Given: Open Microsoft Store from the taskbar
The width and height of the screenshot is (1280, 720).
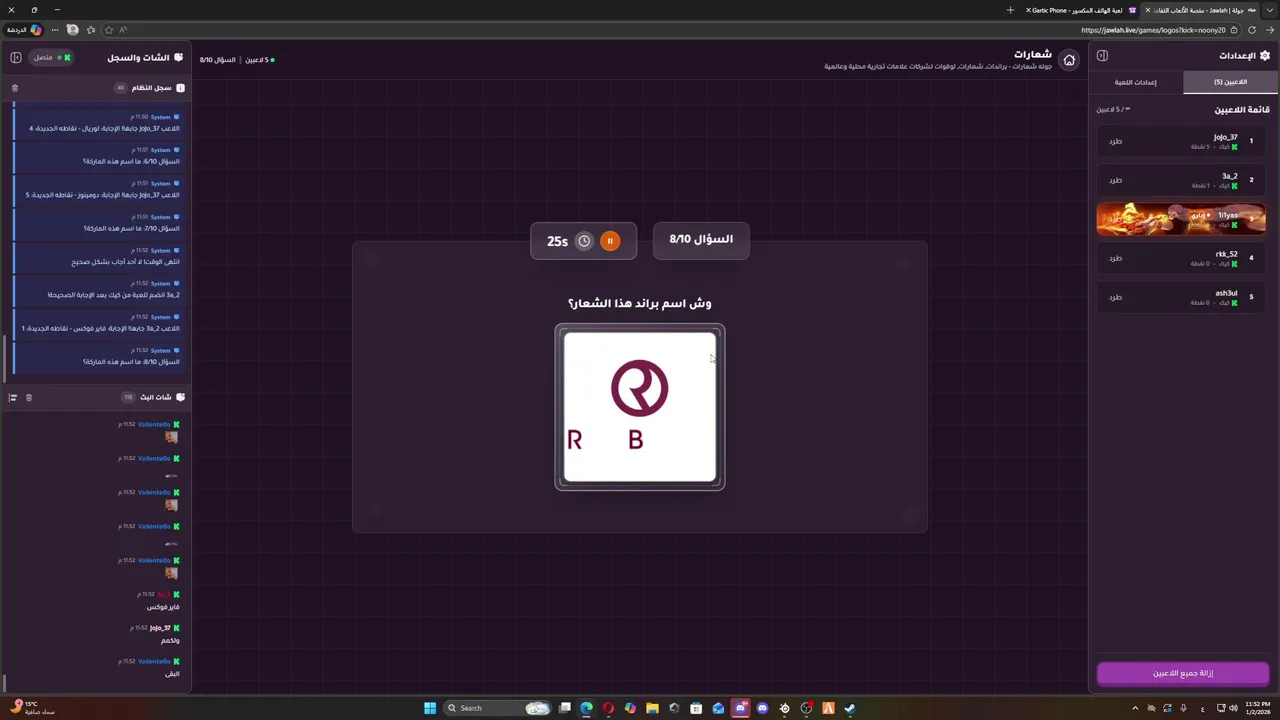Looking at the screenshot, I should [696, 708].
